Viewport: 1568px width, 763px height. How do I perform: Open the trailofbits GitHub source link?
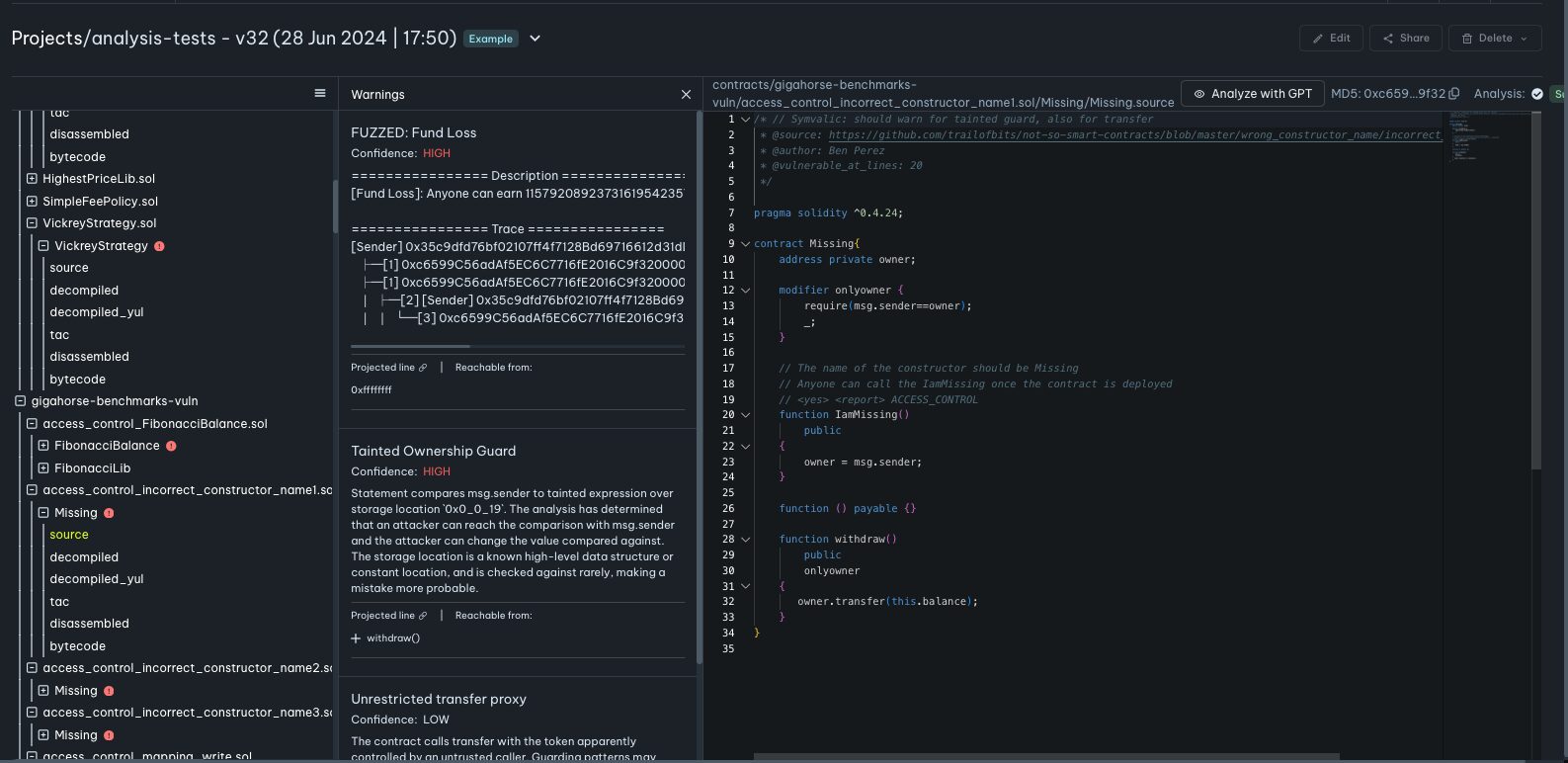(1134, 135)
